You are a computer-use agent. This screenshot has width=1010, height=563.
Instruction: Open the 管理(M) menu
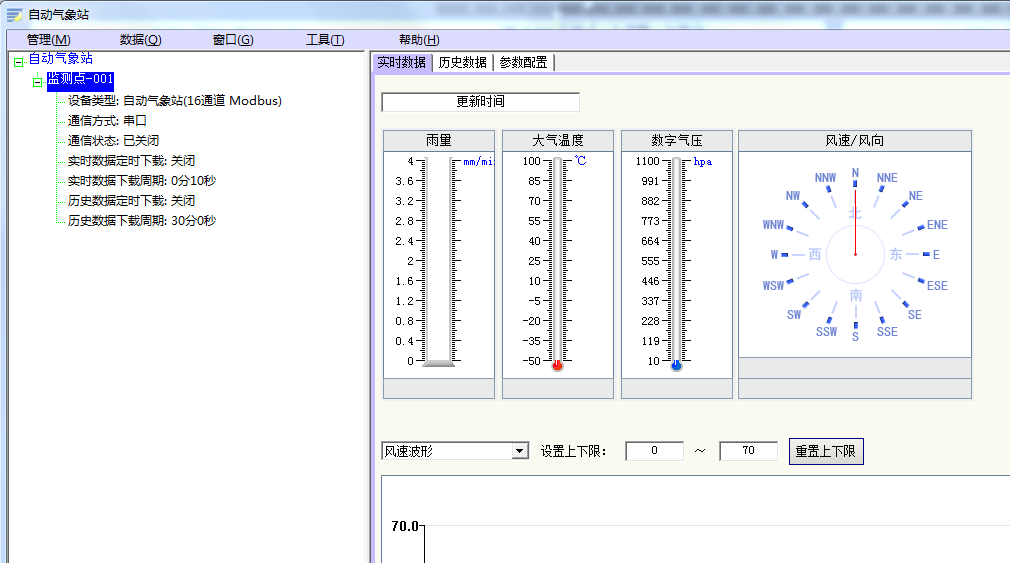48,40
